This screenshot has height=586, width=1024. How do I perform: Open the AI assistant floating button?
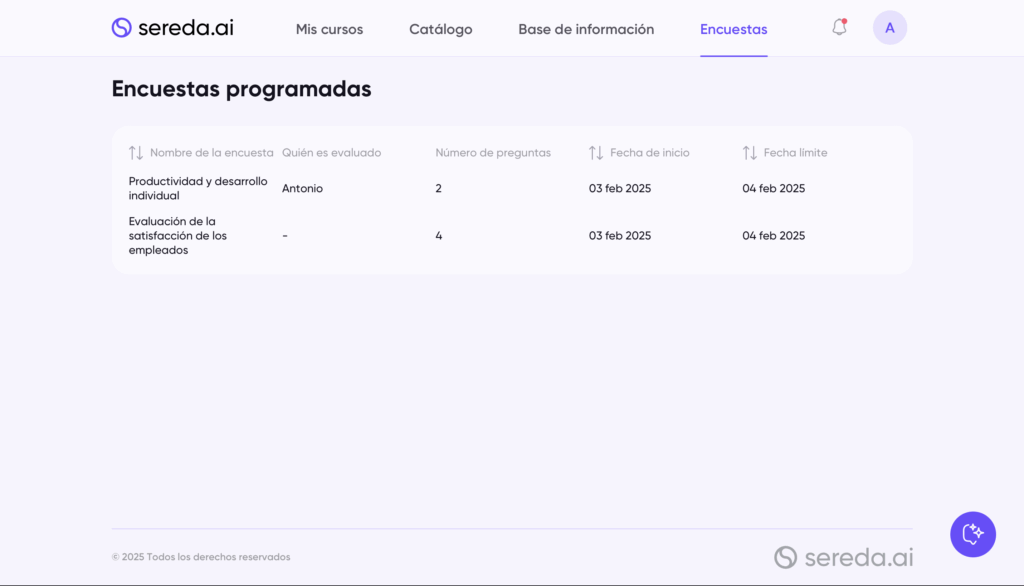click(x=972, y=534)
